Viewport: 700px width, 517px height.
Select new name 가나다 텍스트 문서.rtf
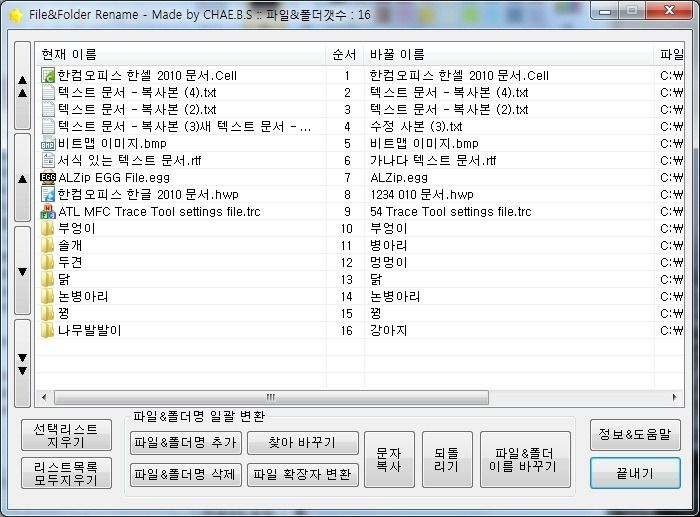point(433,161)
